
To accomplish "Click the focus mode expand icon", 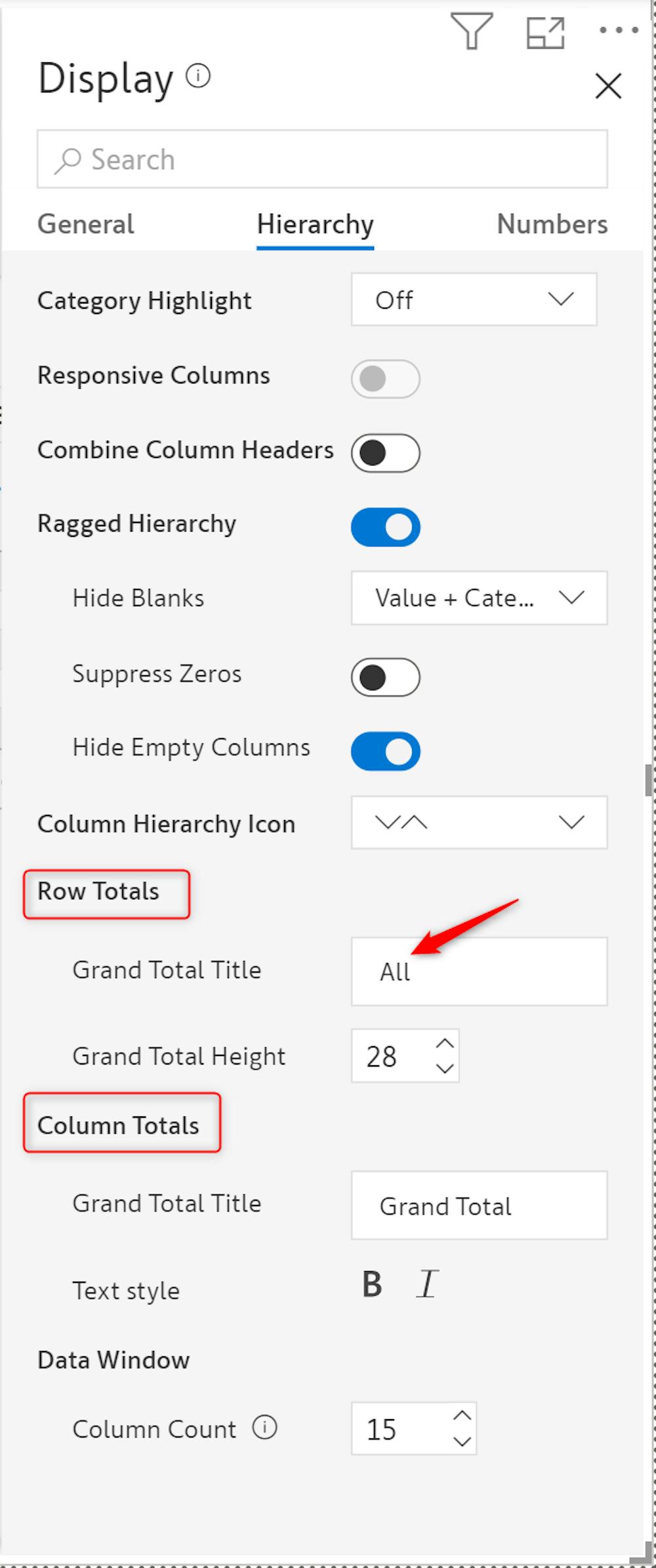I will (x=545, y=32).
